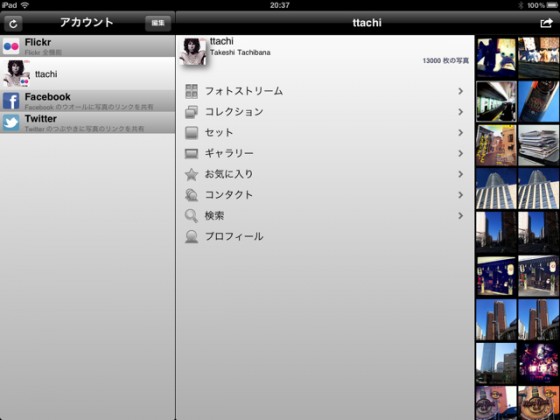
Task: Tap the お気に入り star icon
Action: point(191,174)
